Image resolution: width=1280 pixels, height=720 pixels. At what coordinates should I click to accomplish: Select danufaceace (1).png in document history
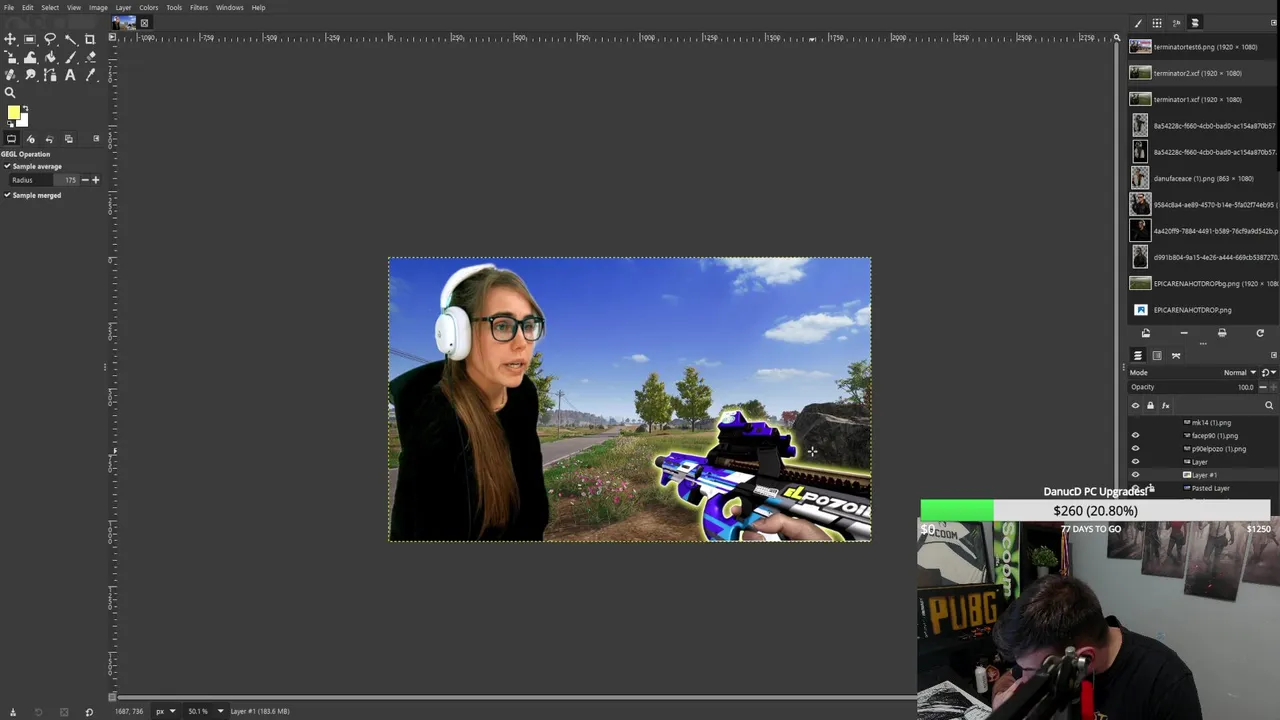[x=1200, y=178]
